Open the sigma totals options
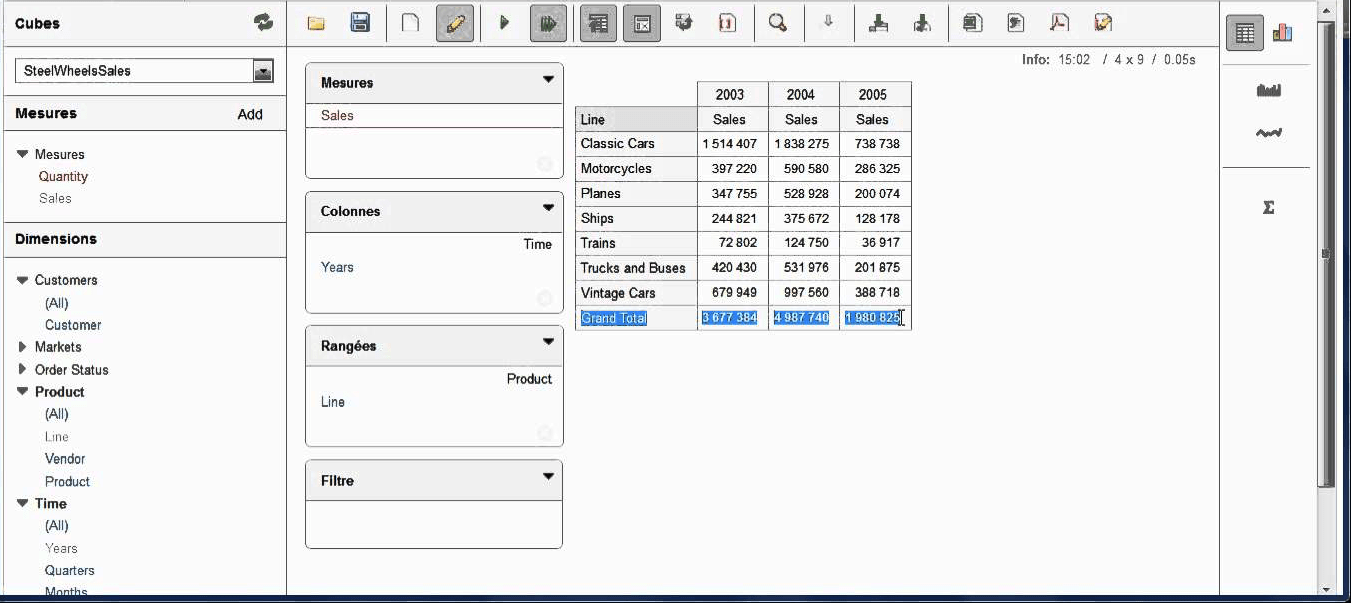 (x=1267, y=207)
